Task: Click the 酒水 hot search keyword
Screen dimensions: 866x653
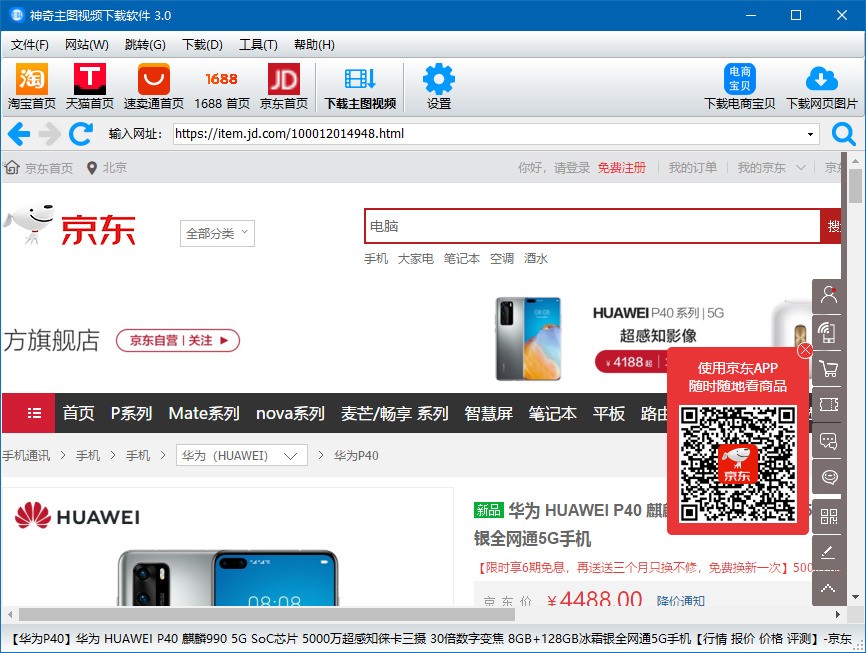Action: point(536,259)
